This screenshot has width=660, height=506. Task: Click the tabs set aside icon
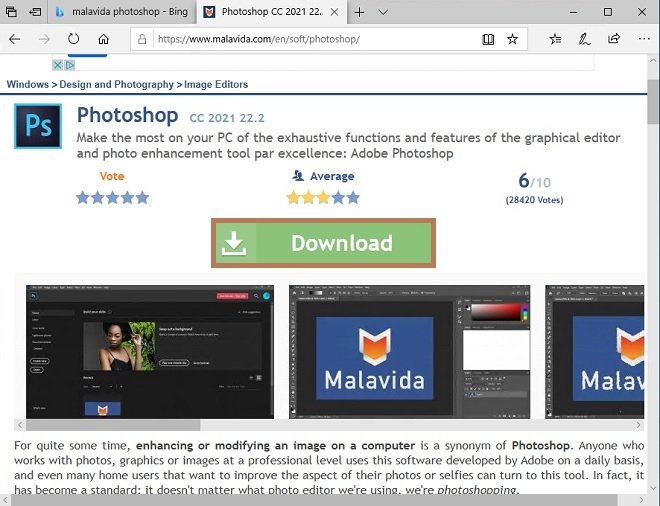point(11,12)
